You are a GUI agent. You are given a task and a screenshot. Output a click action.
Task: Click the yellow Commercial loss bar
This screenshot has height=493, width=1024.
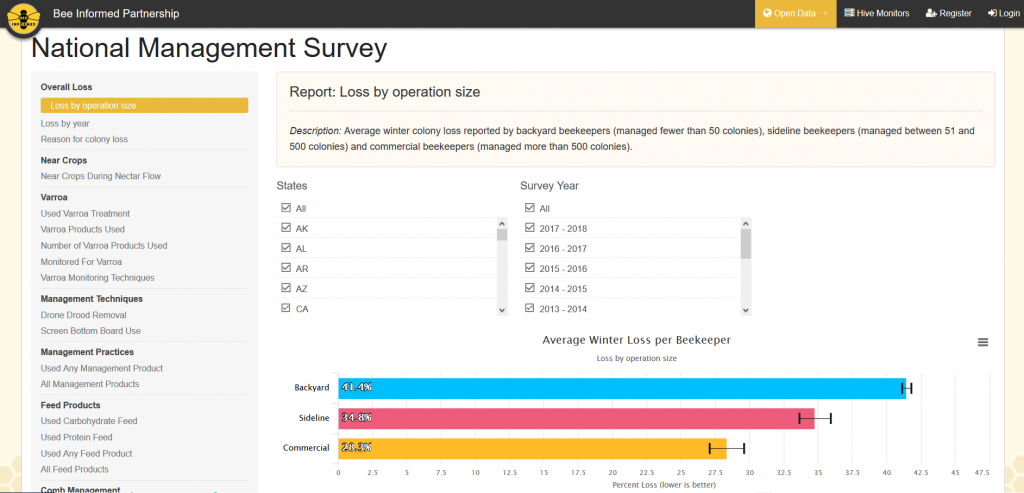530,448
